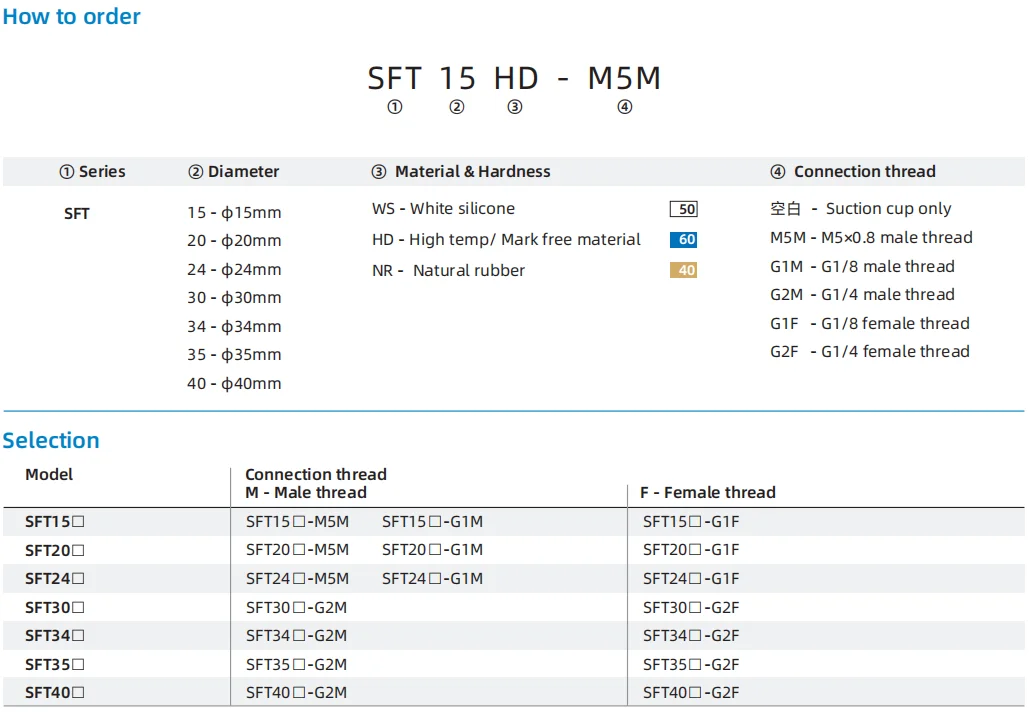Pick the '30 - ϕ30mm' diameter entry

point(234,298)
